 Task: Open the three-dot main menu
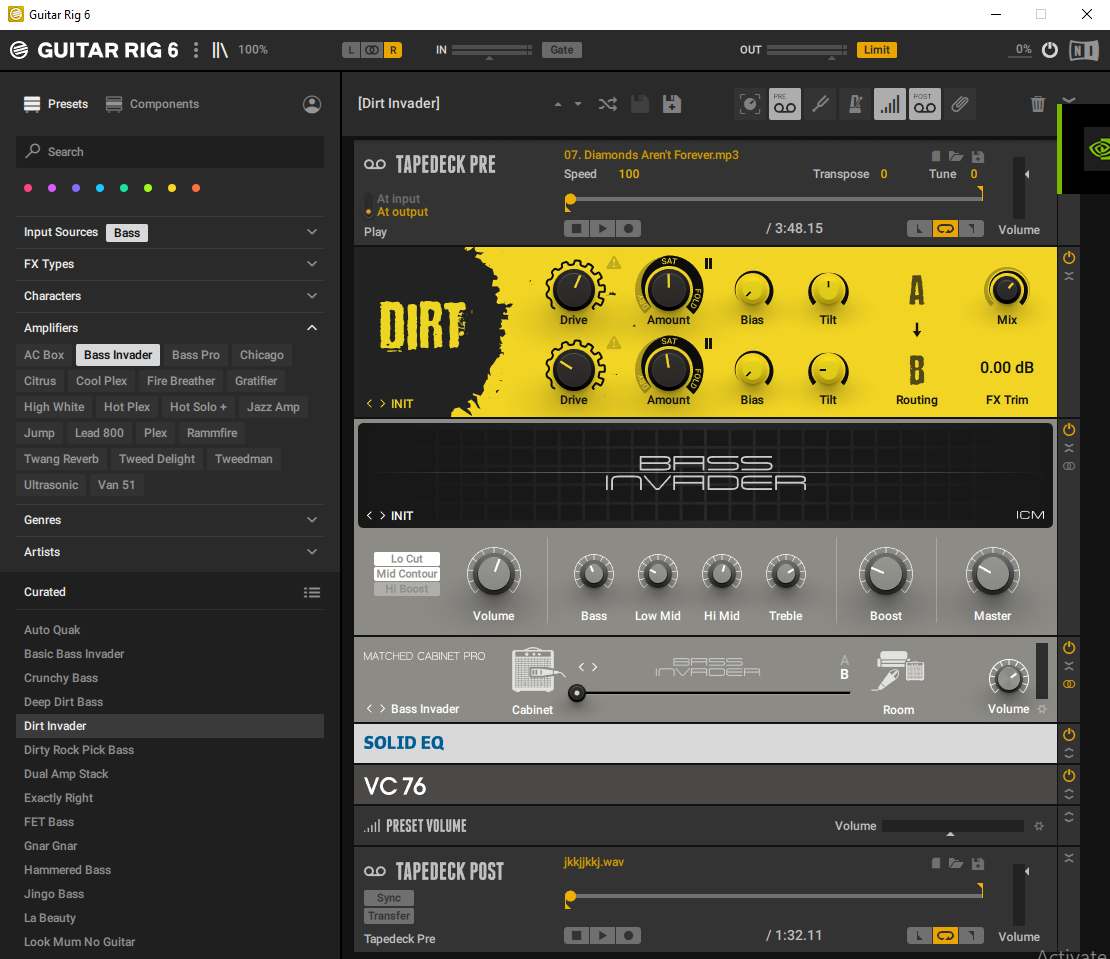tap(196, 50)
